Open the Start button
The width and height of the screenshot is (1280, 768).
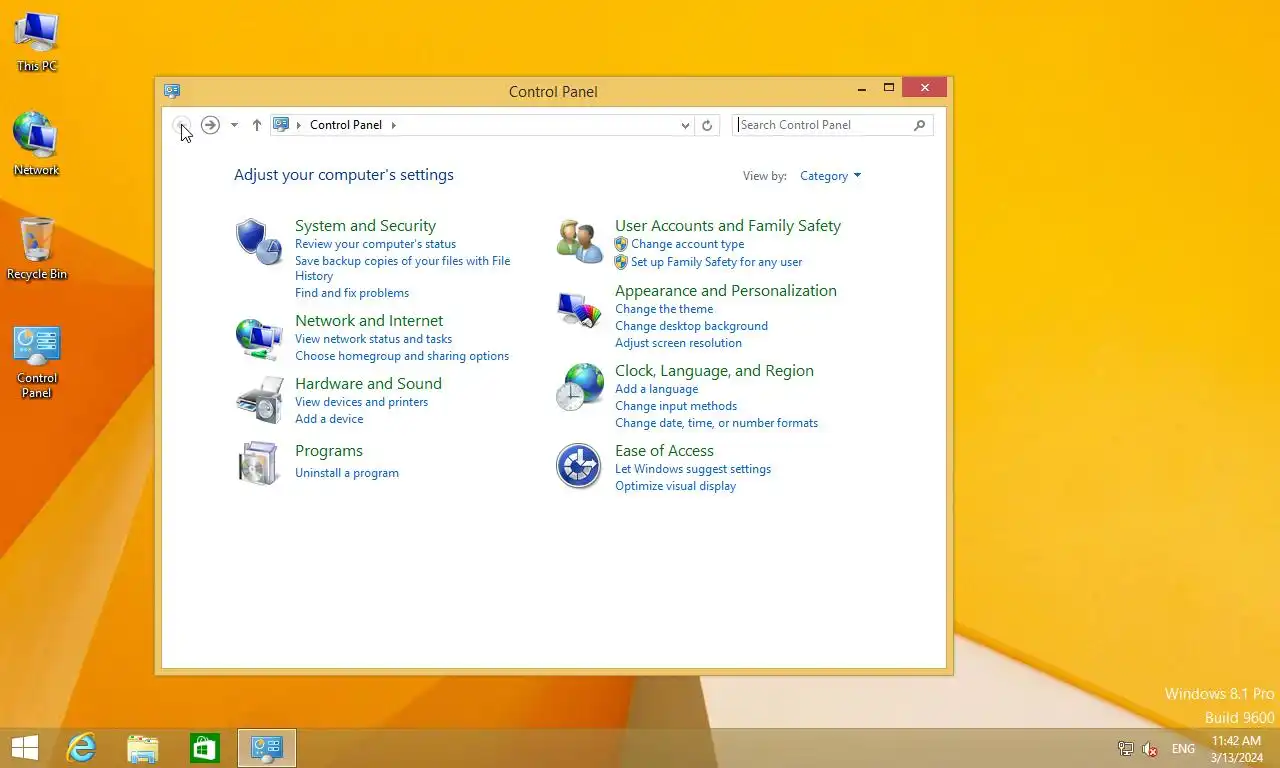[25, 748]
